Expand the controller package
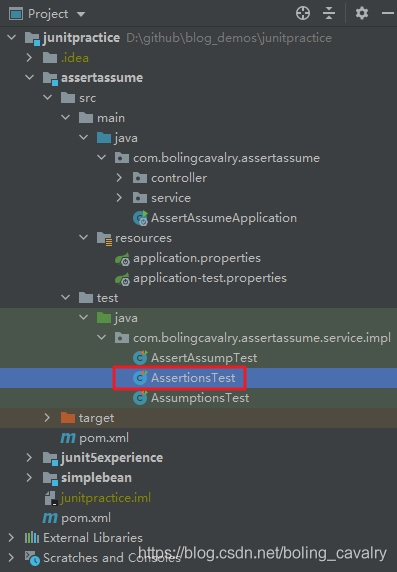This screenshot has width=397, height=572. click(119, 178)
